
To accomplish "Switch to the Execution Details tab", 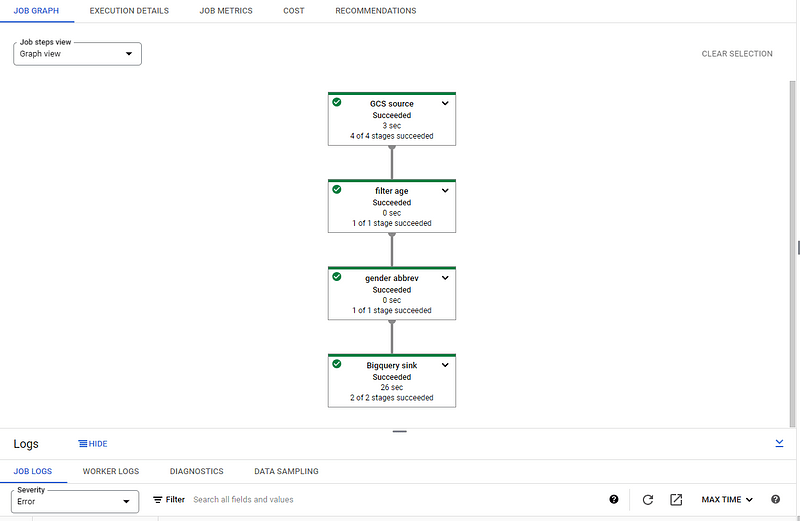I will pos(129,11).
